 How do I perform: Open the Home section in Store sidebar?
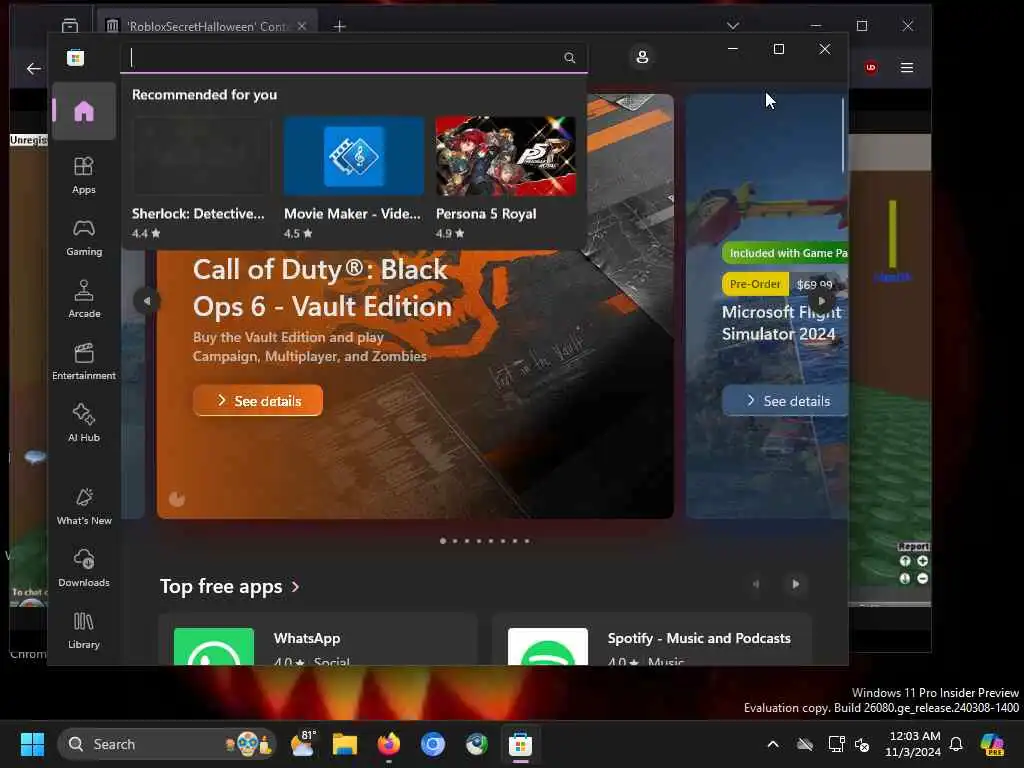[84, 112]
